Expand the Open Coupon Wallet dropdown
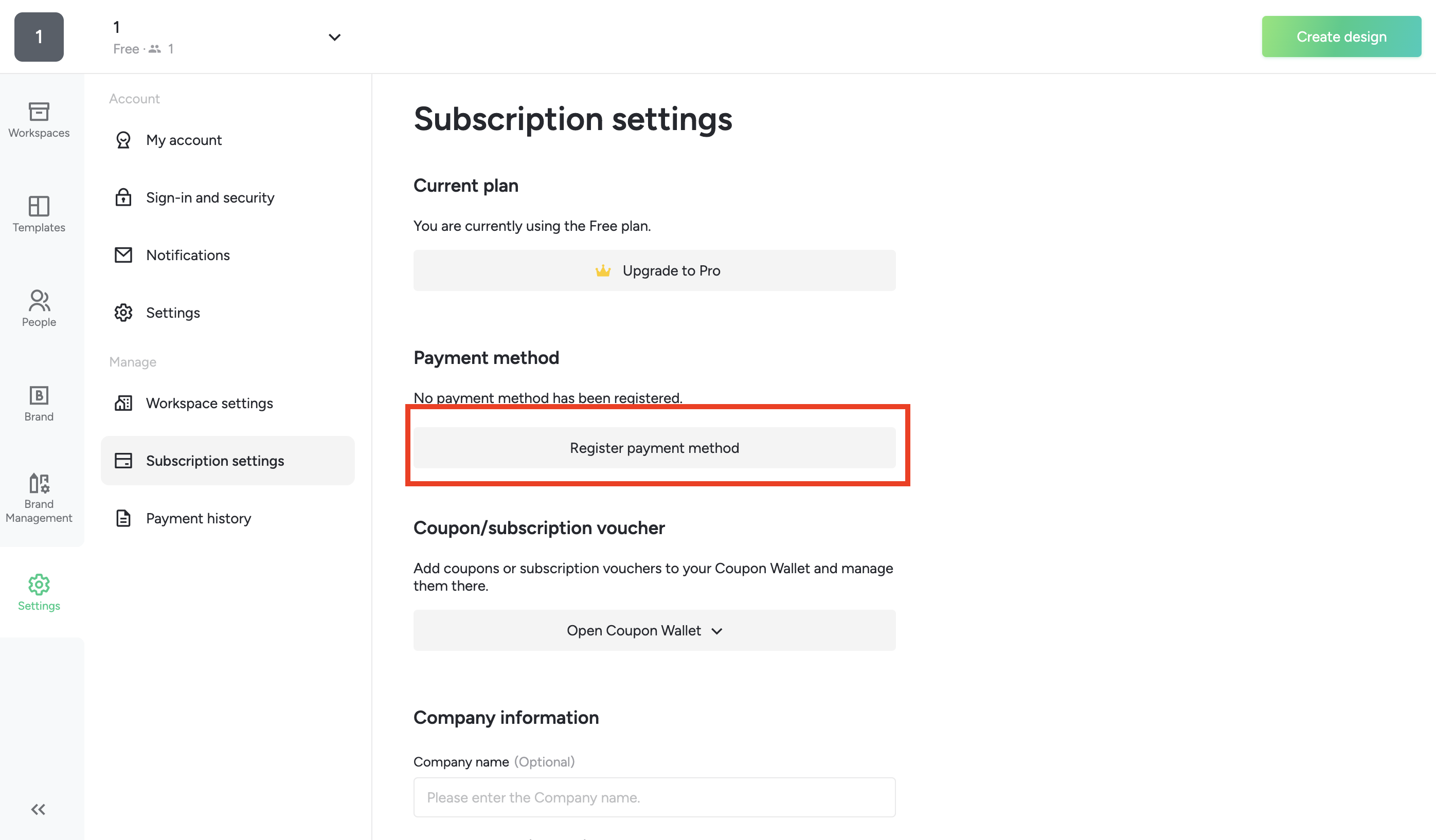 point(654,630)
